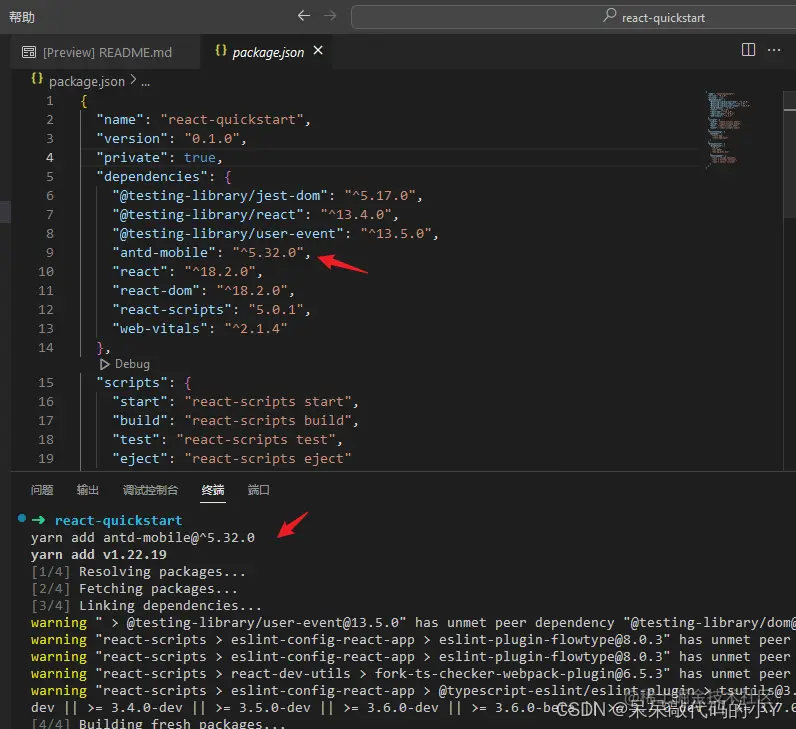Click the "scripts" key on line 15
This screenshot has width=796, height=729.
pos(132,382)
